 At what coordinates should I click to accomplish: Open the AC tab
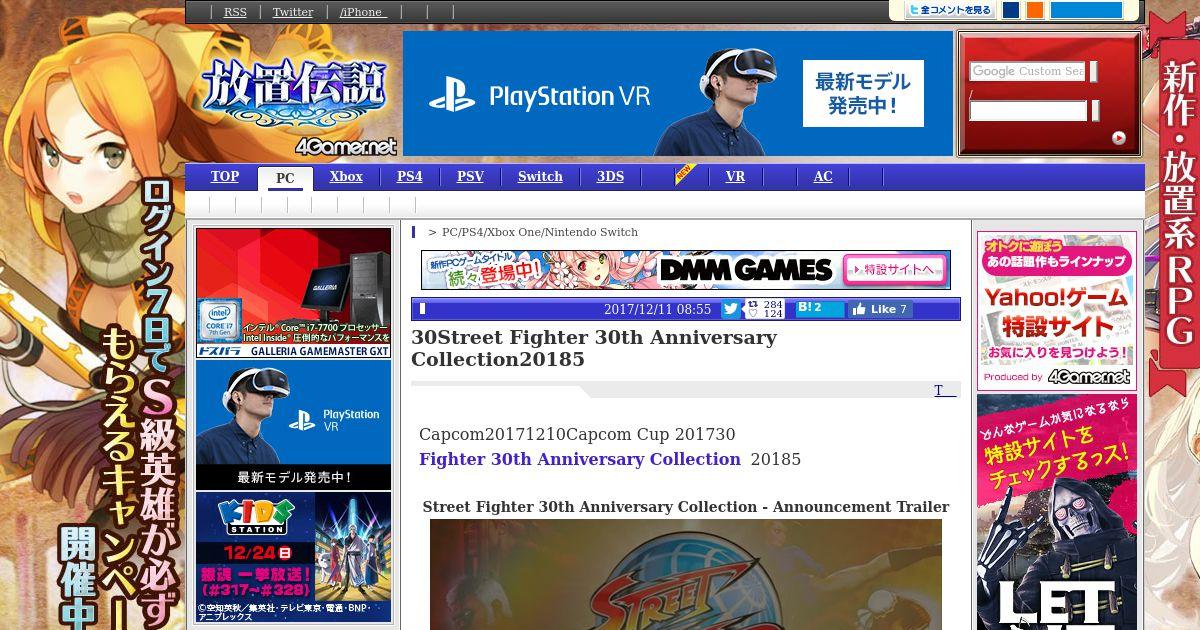point(823,177)
